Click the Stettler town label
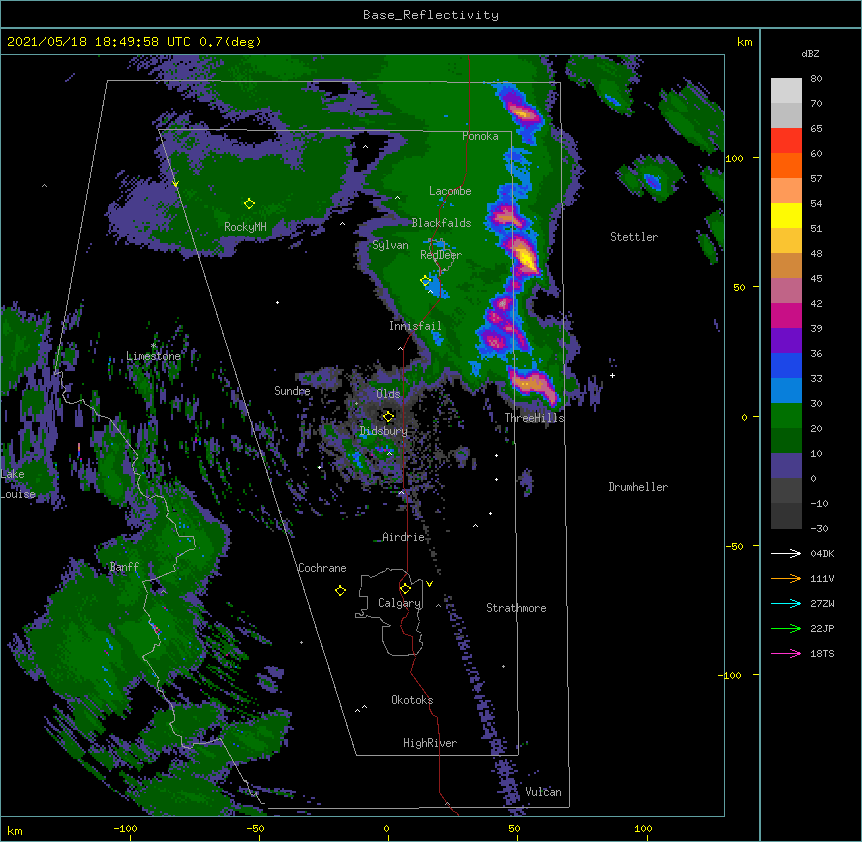 click(634, 237)
